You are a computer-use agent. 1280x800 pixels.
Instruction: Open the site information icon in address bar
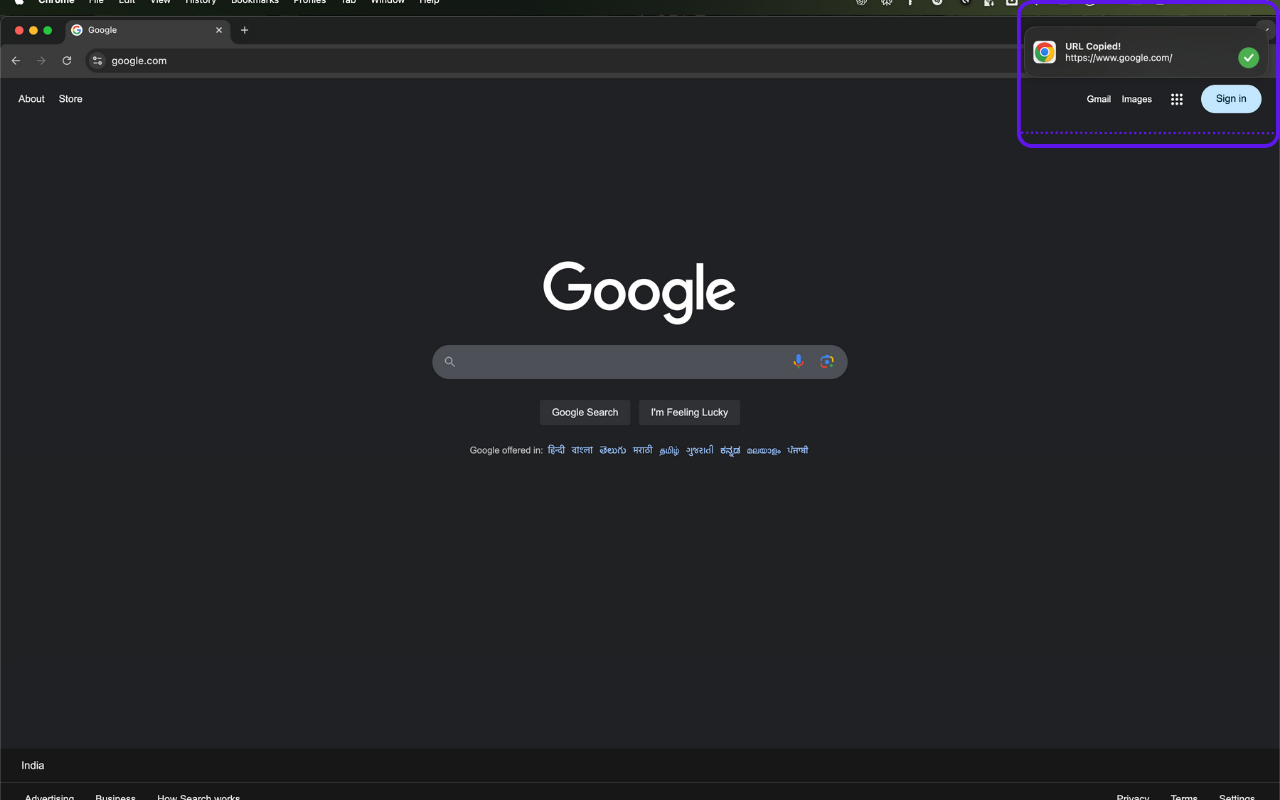point(97,61)
